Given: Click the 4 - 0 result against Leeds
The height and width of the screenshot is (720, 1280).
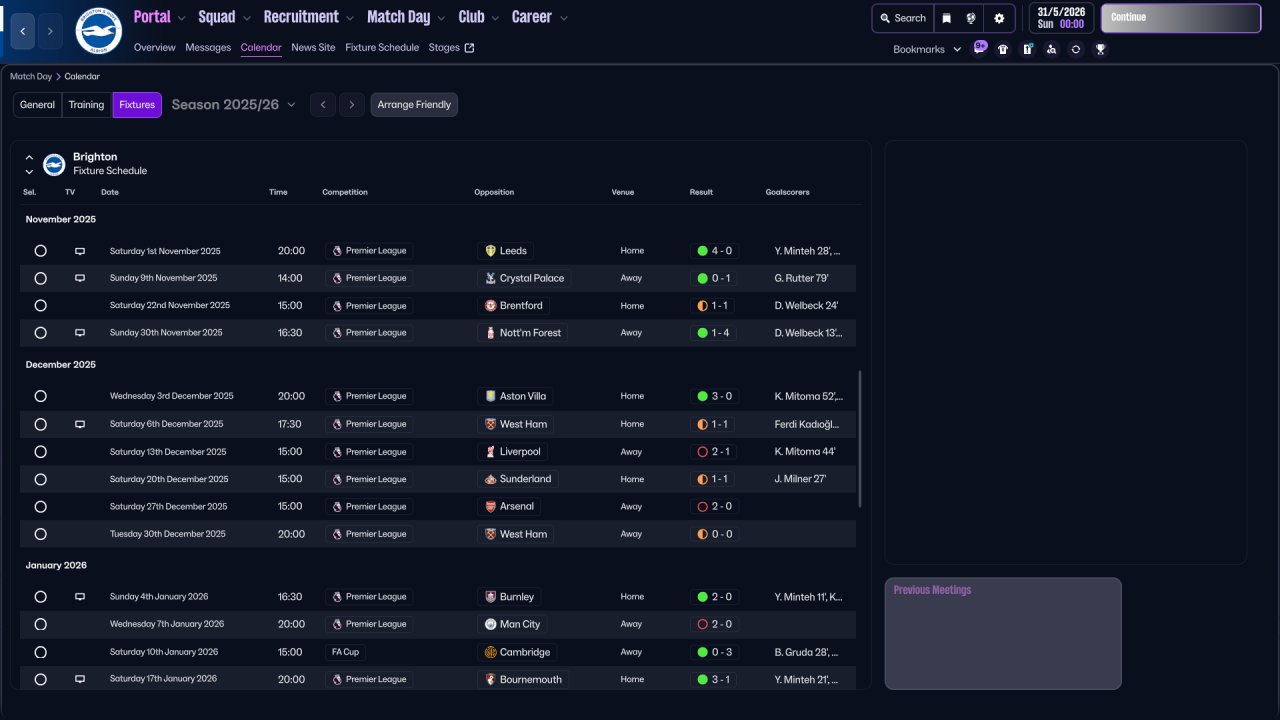Looking at the screenshot, I should pos(714,251).
